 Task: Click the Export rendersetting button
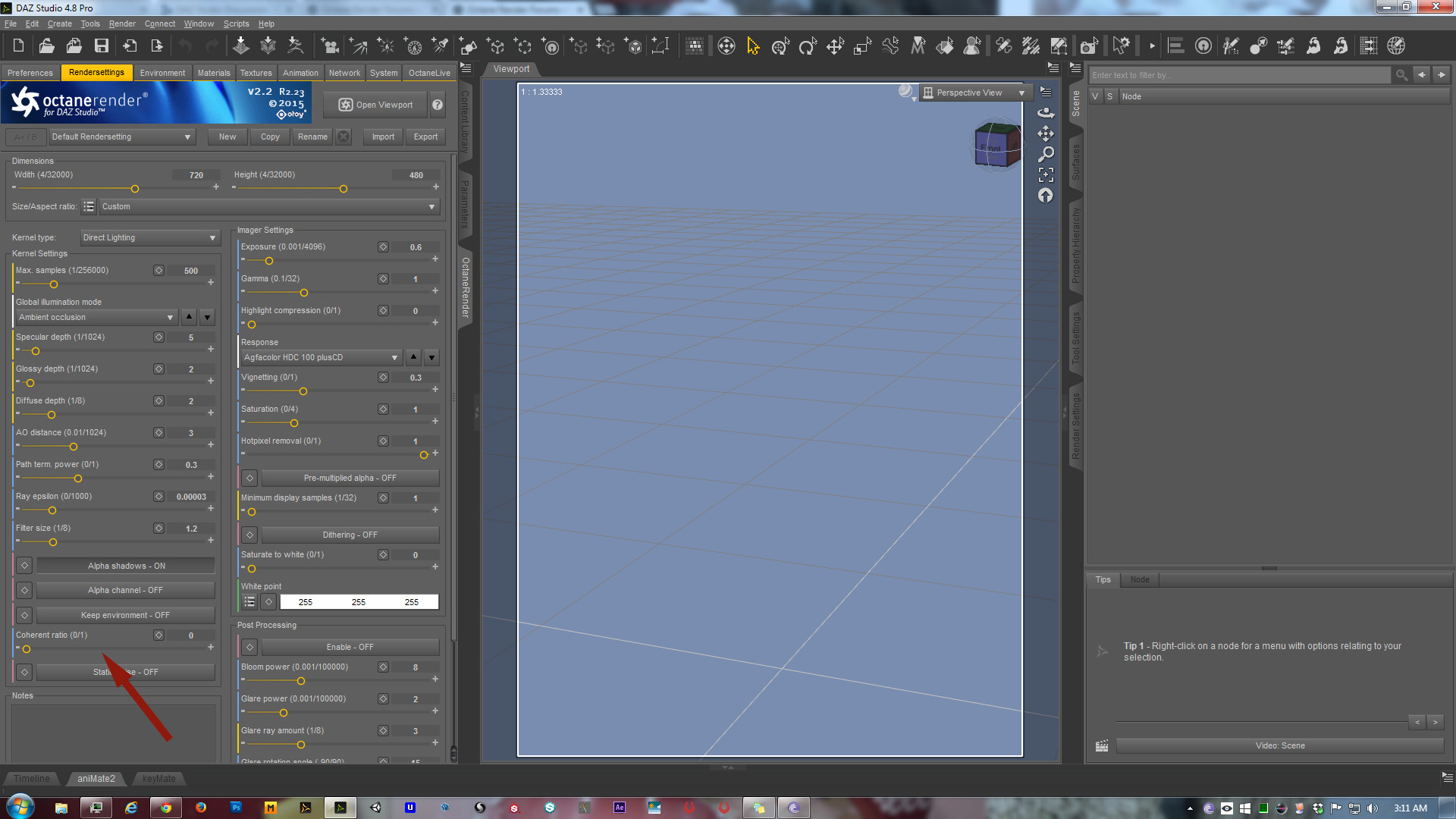click(425, 136)
